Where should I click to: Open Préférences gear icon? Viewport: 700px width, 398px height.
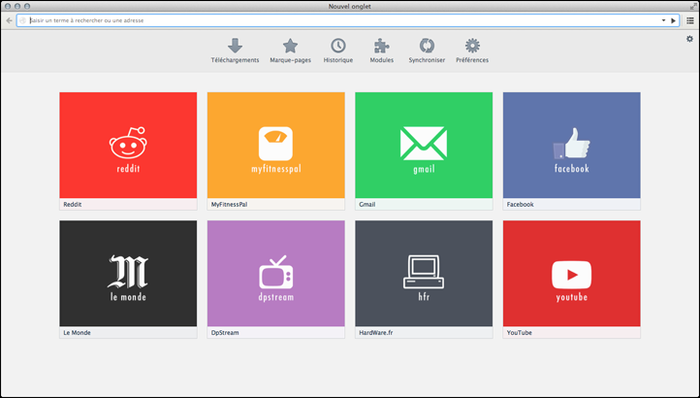coord(472,46)
